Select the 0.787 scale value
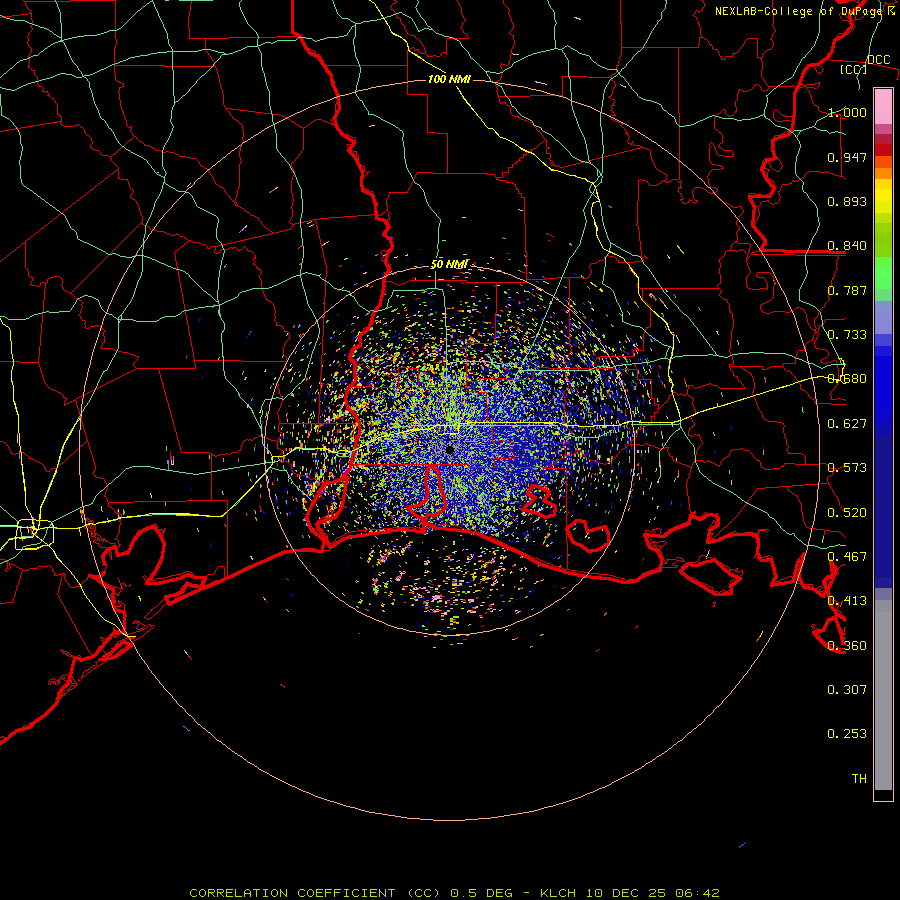The width and height of the screenshot is (900, 900). (847, 290)
